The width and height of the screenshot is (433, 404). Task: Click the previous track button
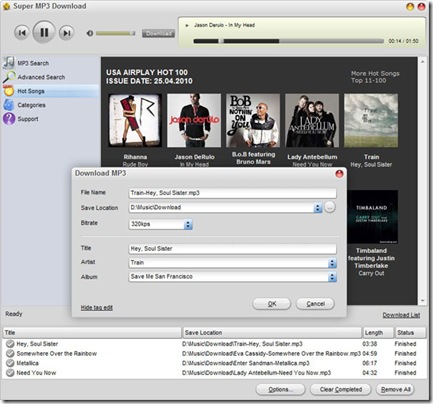[22, 33]
